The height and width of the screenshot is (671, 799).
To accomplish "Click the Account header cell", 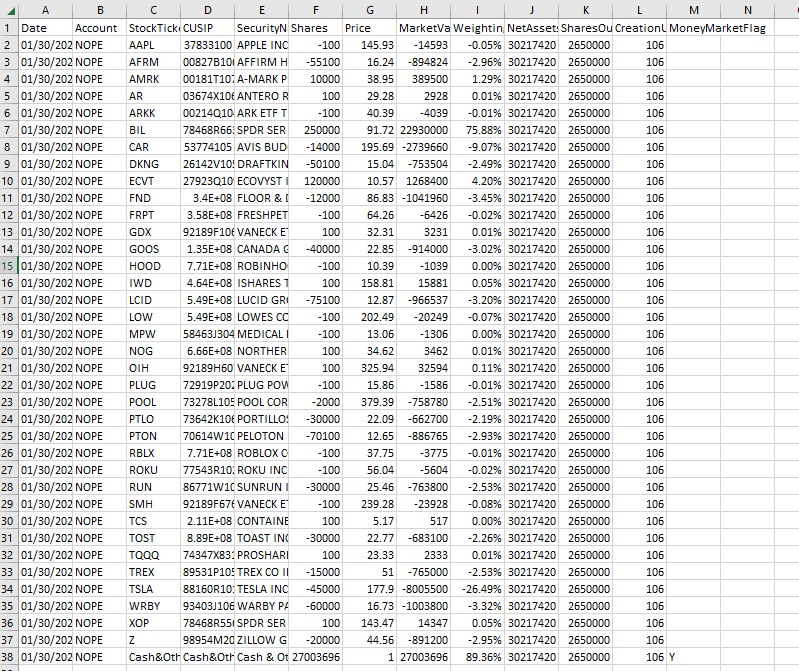I will point(99,28).
